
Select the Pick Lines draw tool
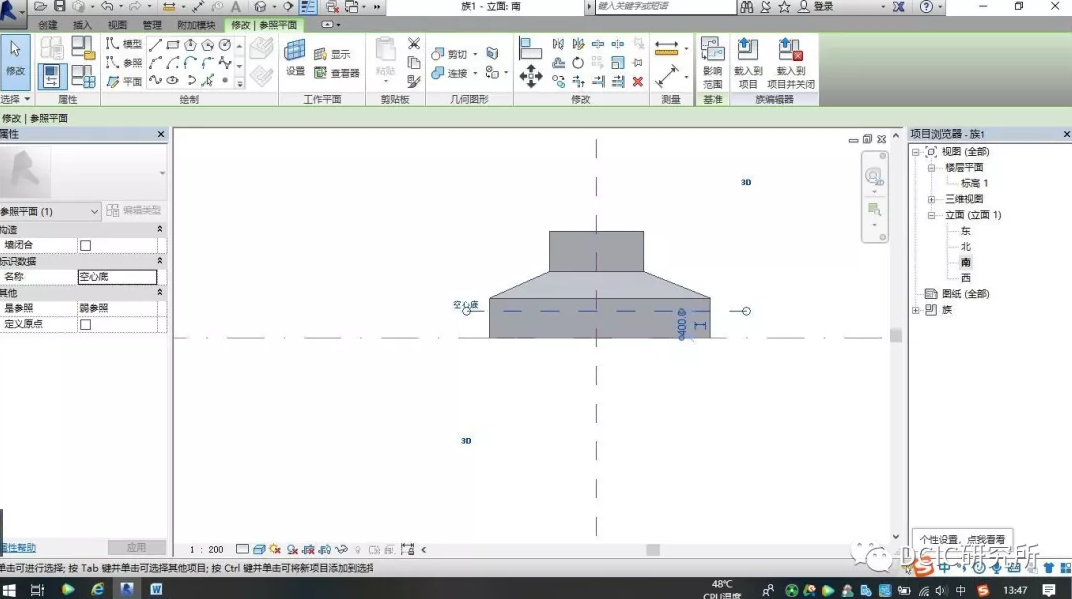(x=207, y=81)
